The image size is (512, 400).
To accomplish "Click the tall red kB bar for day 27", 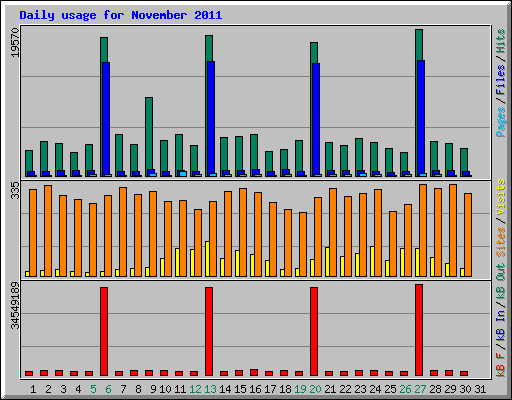I will [x=419, y=330].
